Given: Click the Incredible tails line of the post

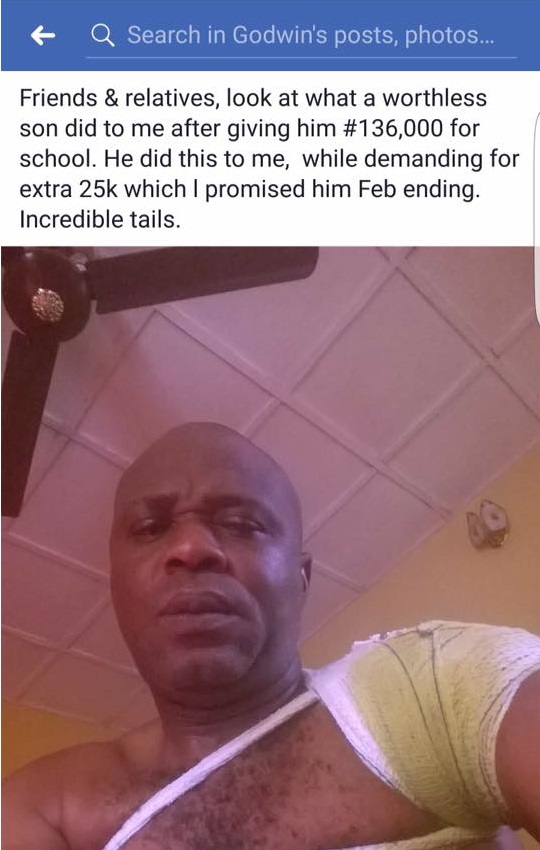Looking at the screenshot, I should pos(100,220).
